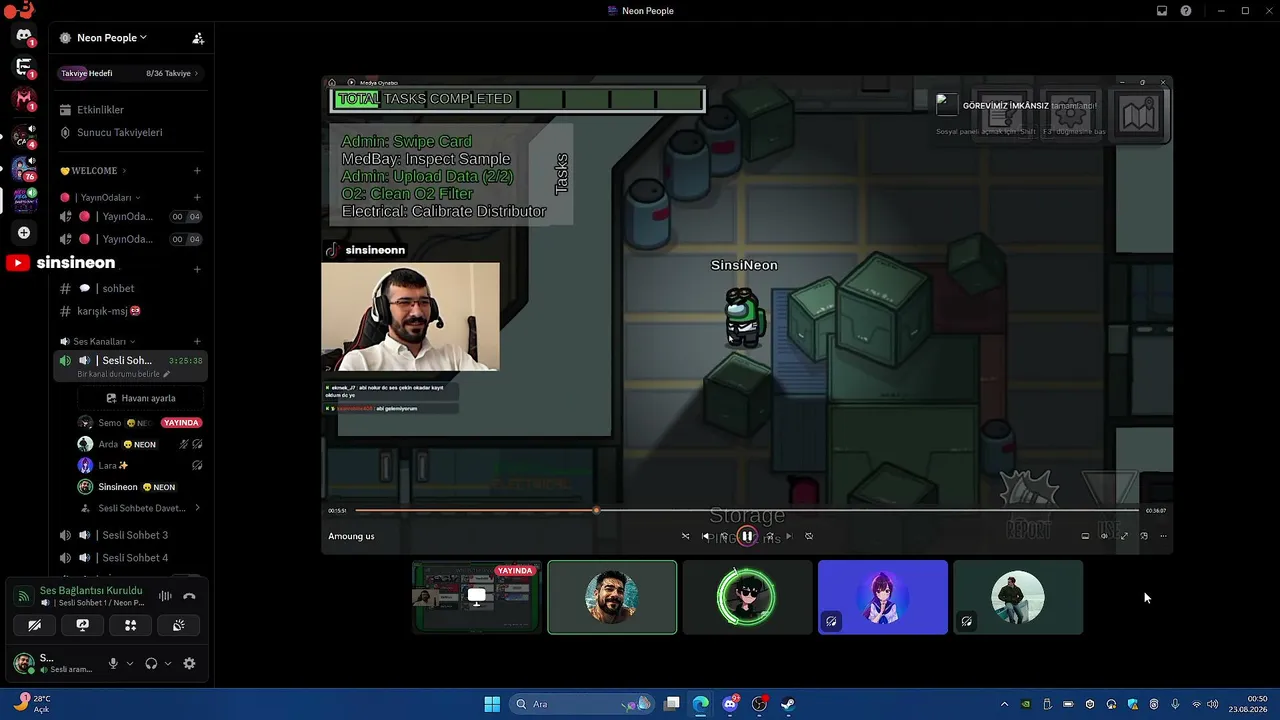Disconnect from voice with the hang-up icon
1280x720 pixels.
coord(189,596)
